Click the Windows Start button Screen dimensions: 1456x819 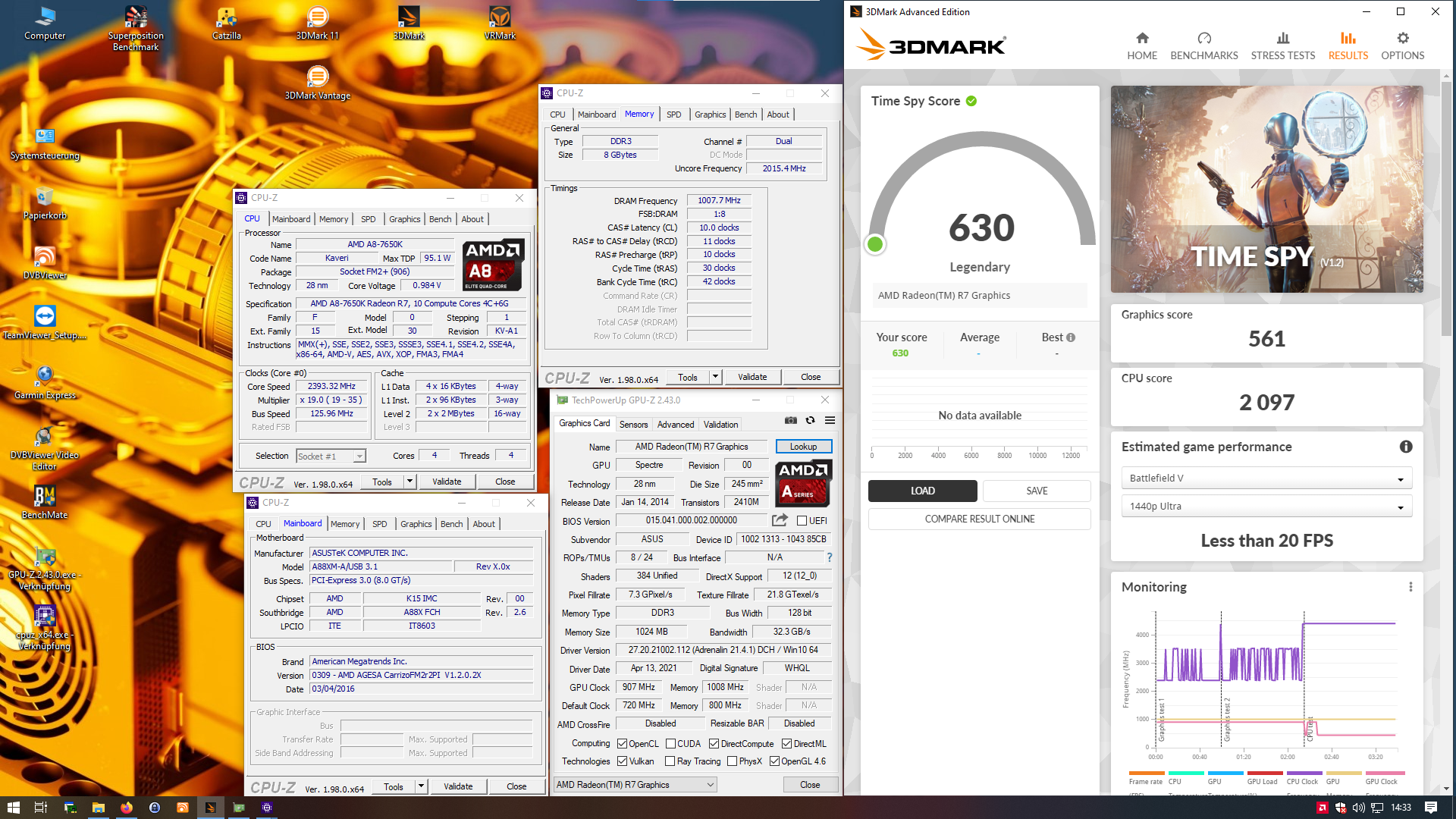(13, 808)
